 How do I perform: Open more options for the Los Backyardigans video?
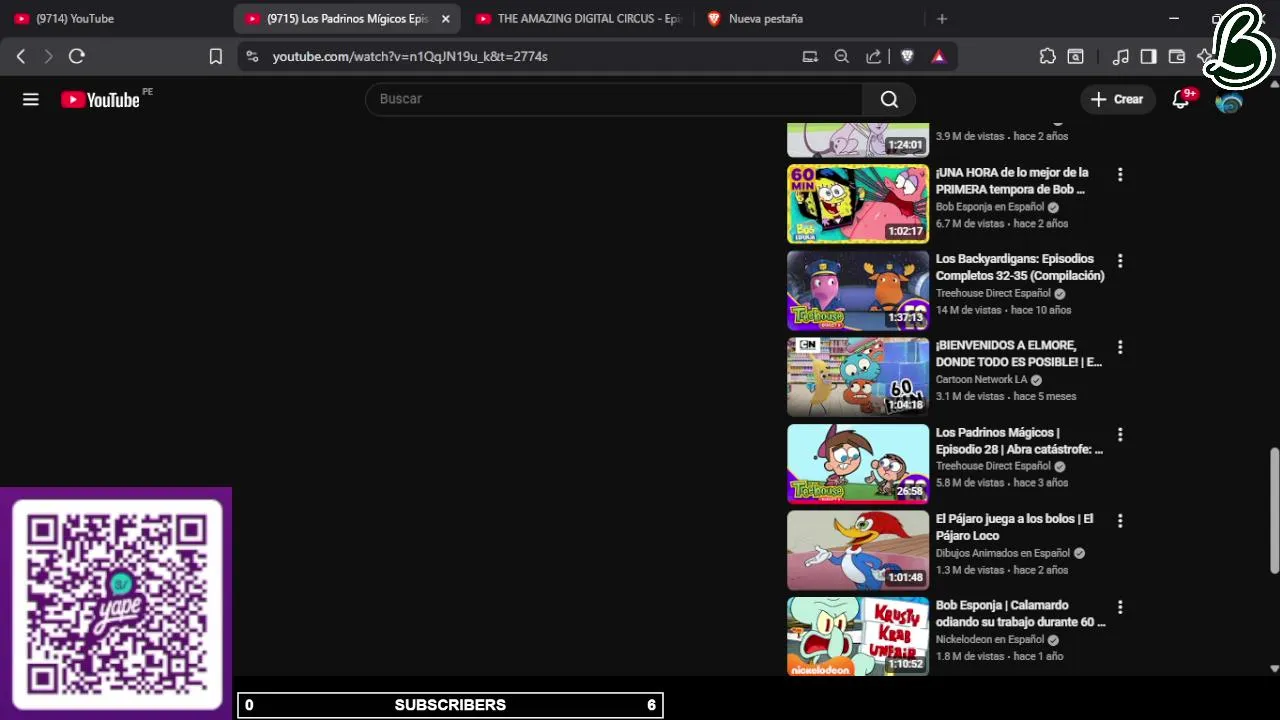coord(1120,261)
